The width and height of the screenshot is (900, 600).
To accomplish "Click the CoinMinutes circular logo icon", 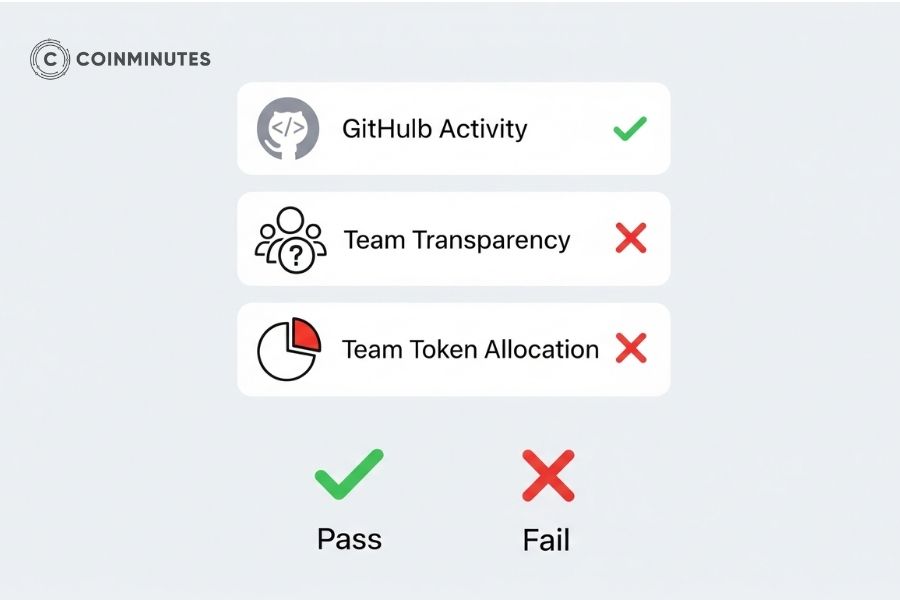I will point(50,59).
